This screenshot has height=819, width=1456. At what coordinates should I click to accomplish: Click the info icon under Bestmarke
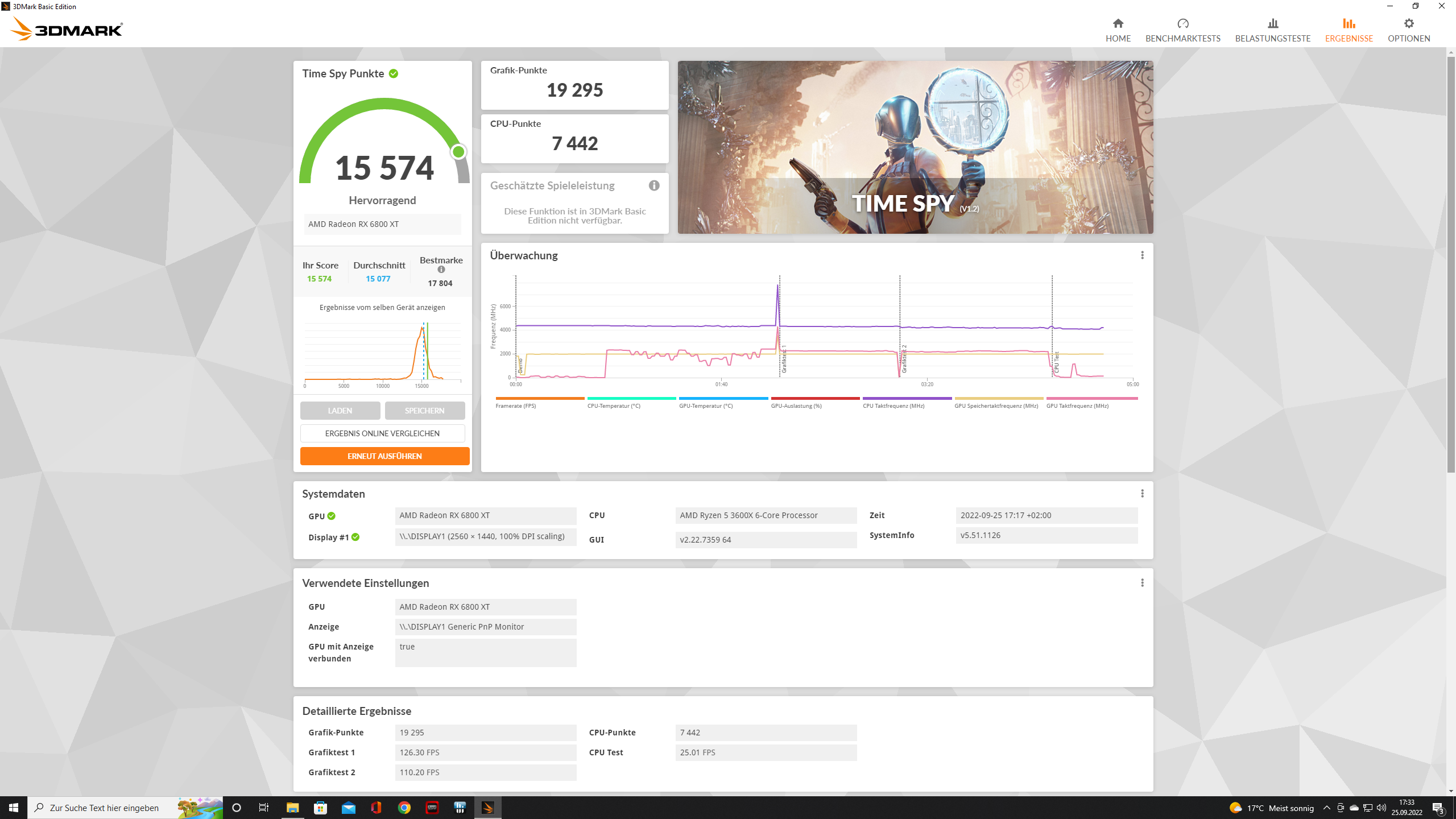441,270
